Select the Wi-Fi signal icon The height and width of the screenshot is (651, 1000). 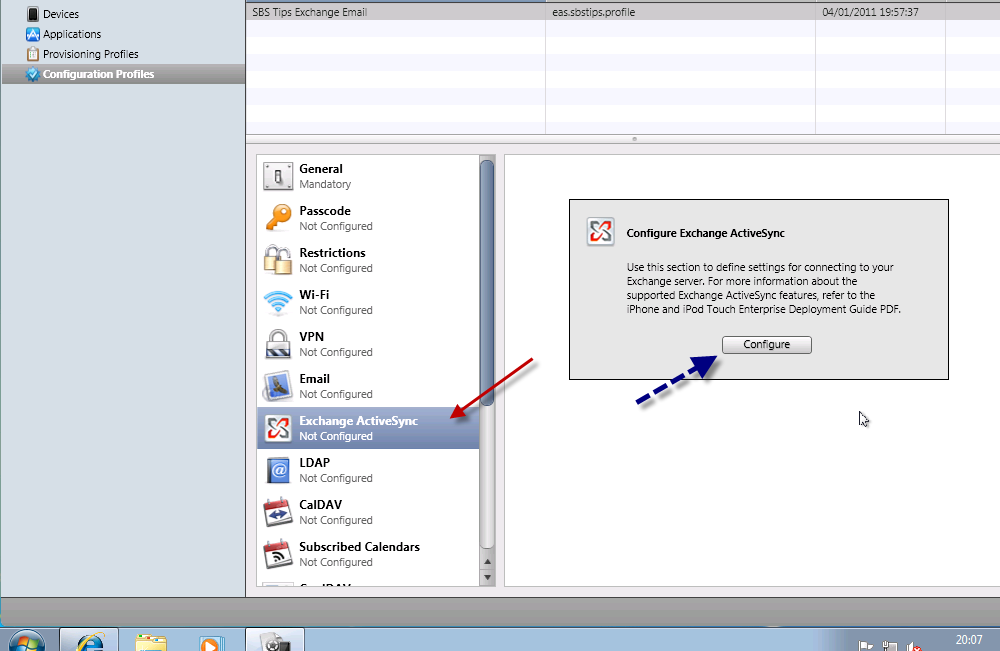point(277,302)
